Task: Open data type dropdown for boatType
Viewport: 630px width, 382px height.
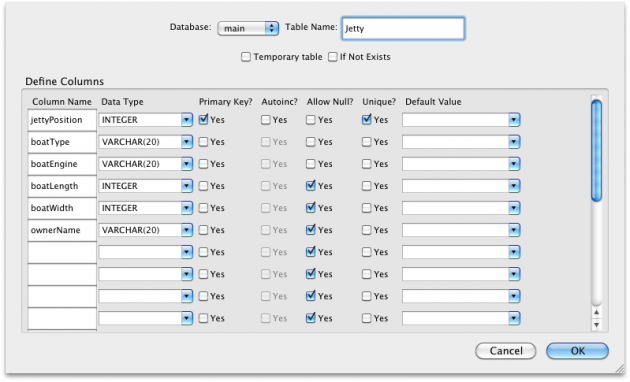Action: 187,142
